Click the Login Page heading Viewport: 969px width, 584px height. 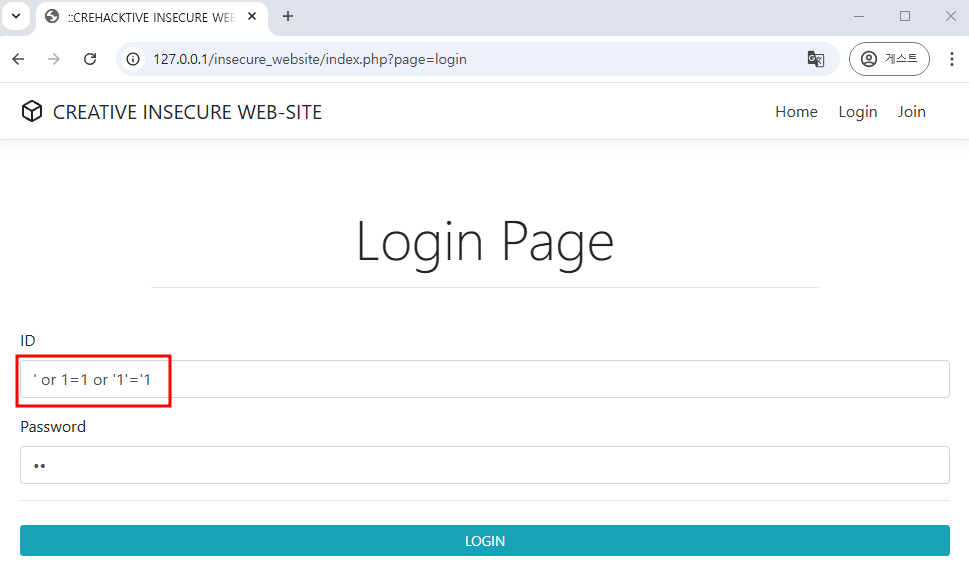(485, 243)
